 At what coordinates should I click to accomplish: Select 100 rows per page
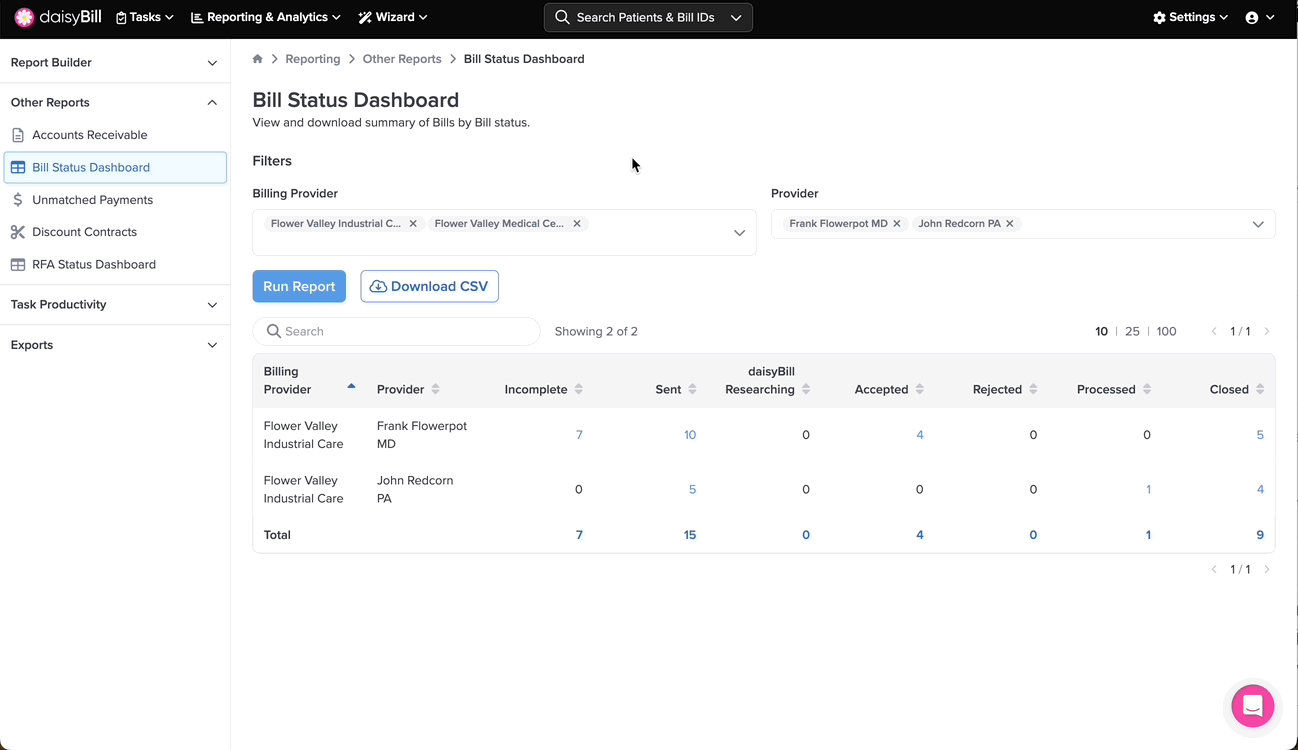[x=1166, y=331]
